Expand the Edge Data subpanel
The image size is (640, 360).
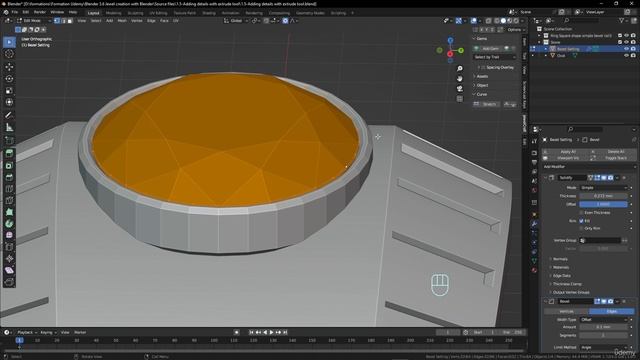point(562,276)
